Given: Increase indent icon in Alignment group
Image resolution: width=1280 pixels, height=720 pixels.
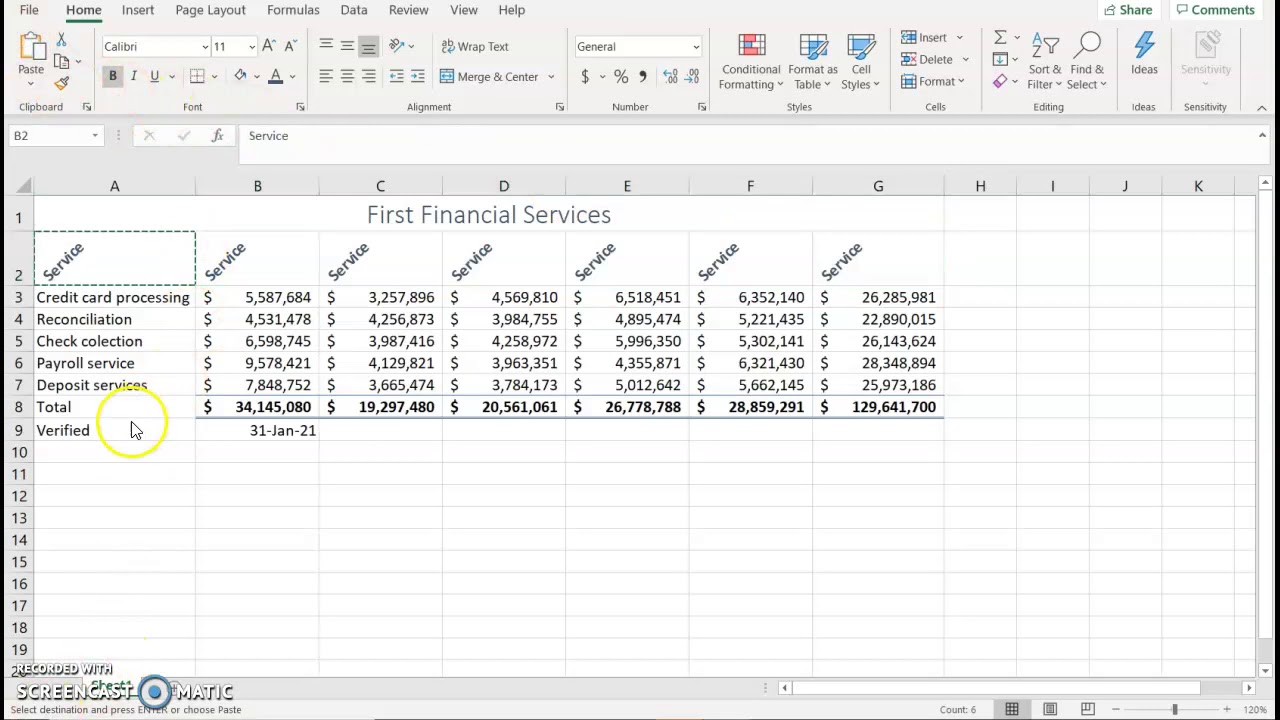Looking at the screenshot, I should tap(418, 76).
